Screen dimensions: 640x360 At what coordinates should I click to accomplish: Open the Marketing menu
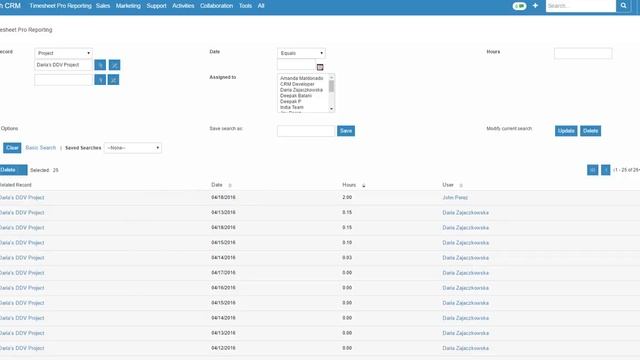tap(128, 6)
